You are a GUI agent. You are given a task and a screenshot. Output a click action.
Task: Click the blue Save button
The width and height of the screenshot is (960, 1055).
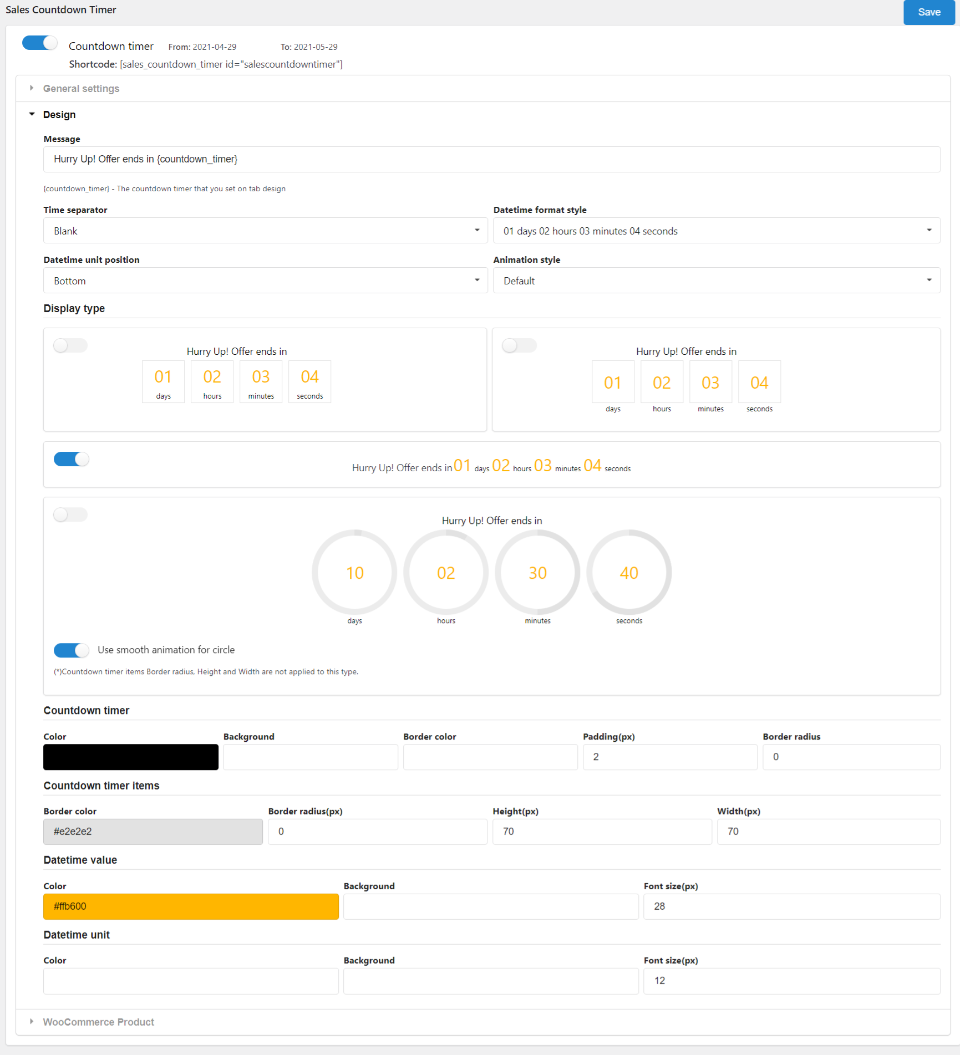[928, 12]
